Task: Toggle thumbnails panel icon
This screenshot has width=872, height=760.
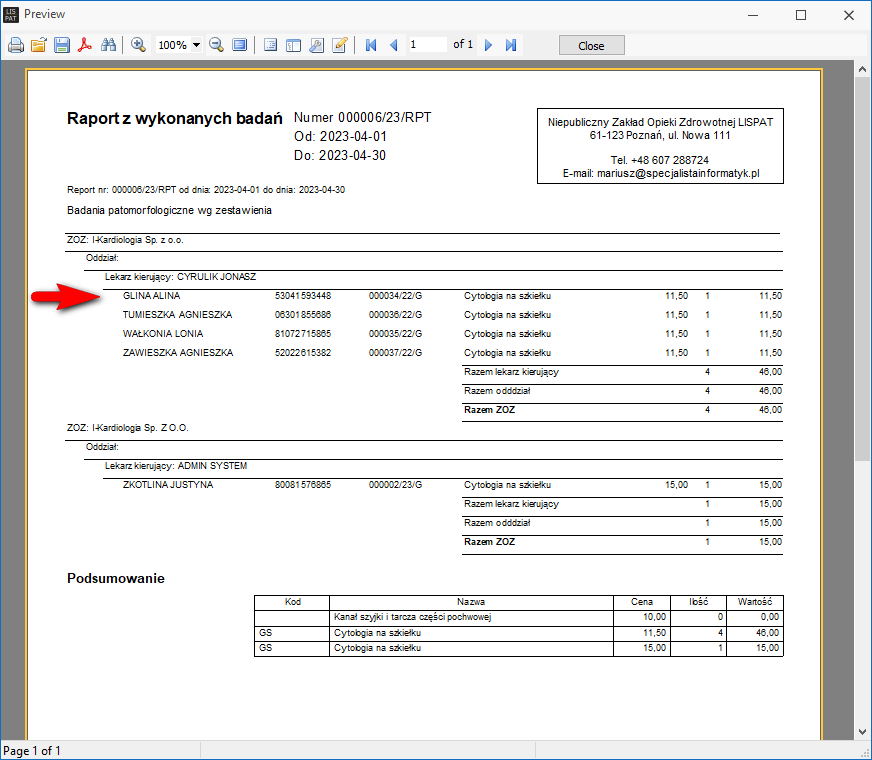Action: (x=293, y=45)
